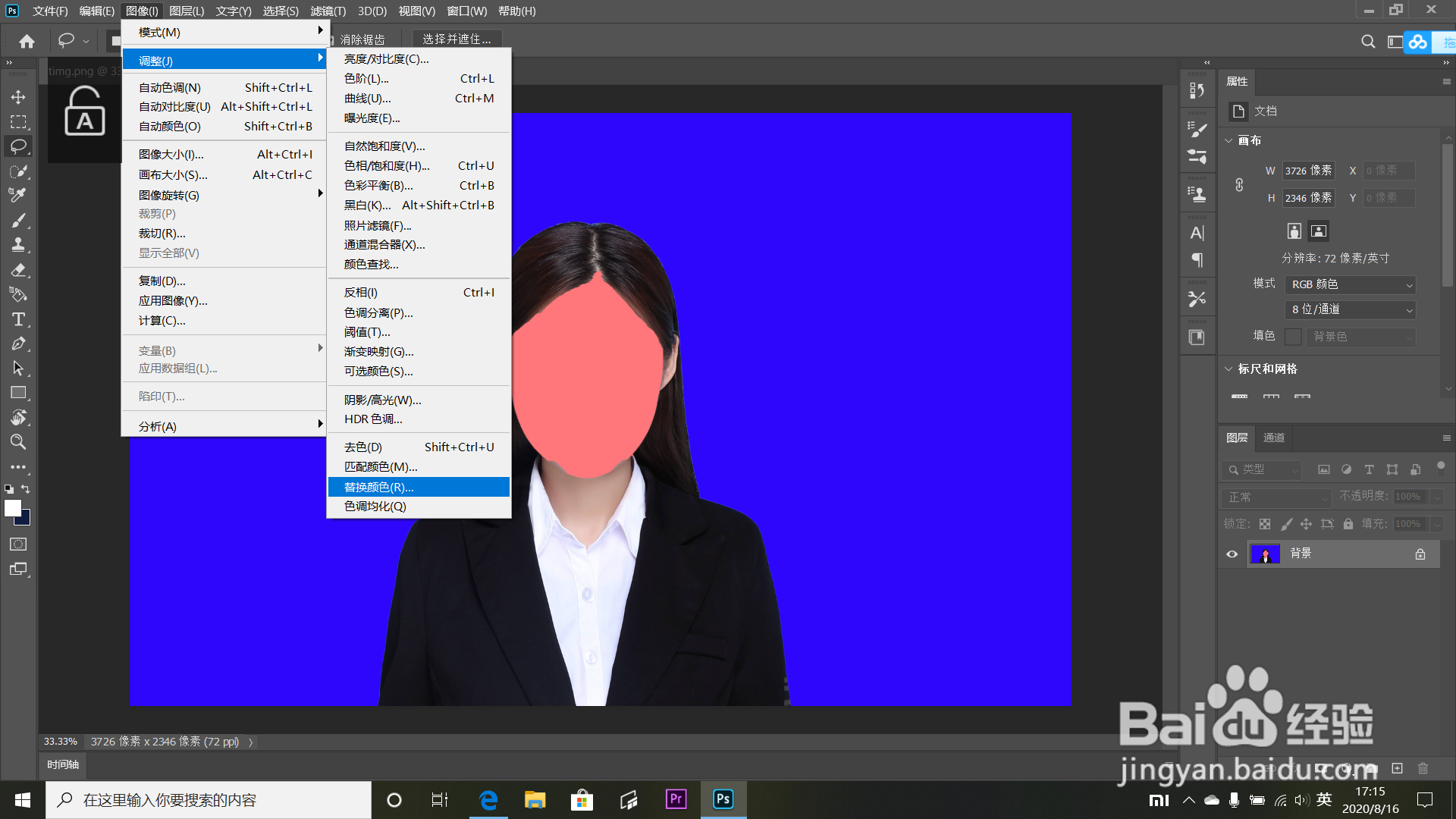This screenshot has height=819, width=1456.
Task: Collapse the 标尺和网格 section
Action: [x=1228, y=369]
